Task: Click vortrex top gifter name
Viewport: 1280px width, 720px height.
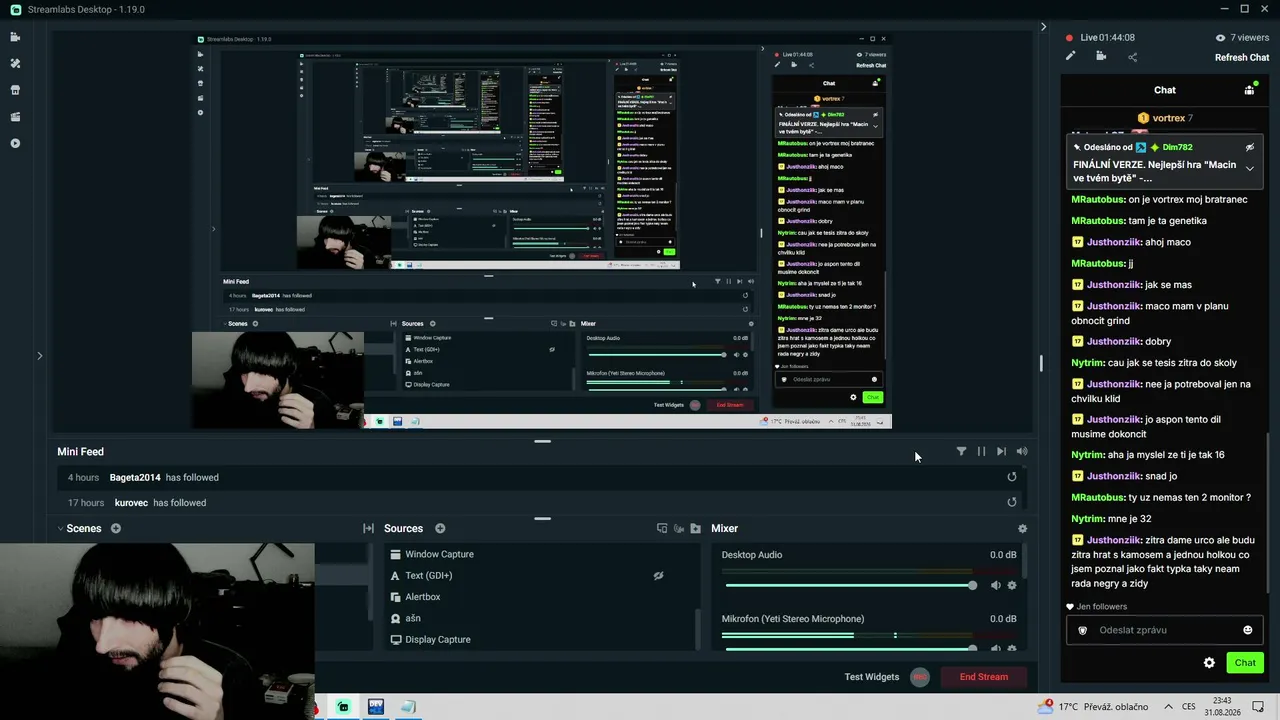Action: point(1168,118)
